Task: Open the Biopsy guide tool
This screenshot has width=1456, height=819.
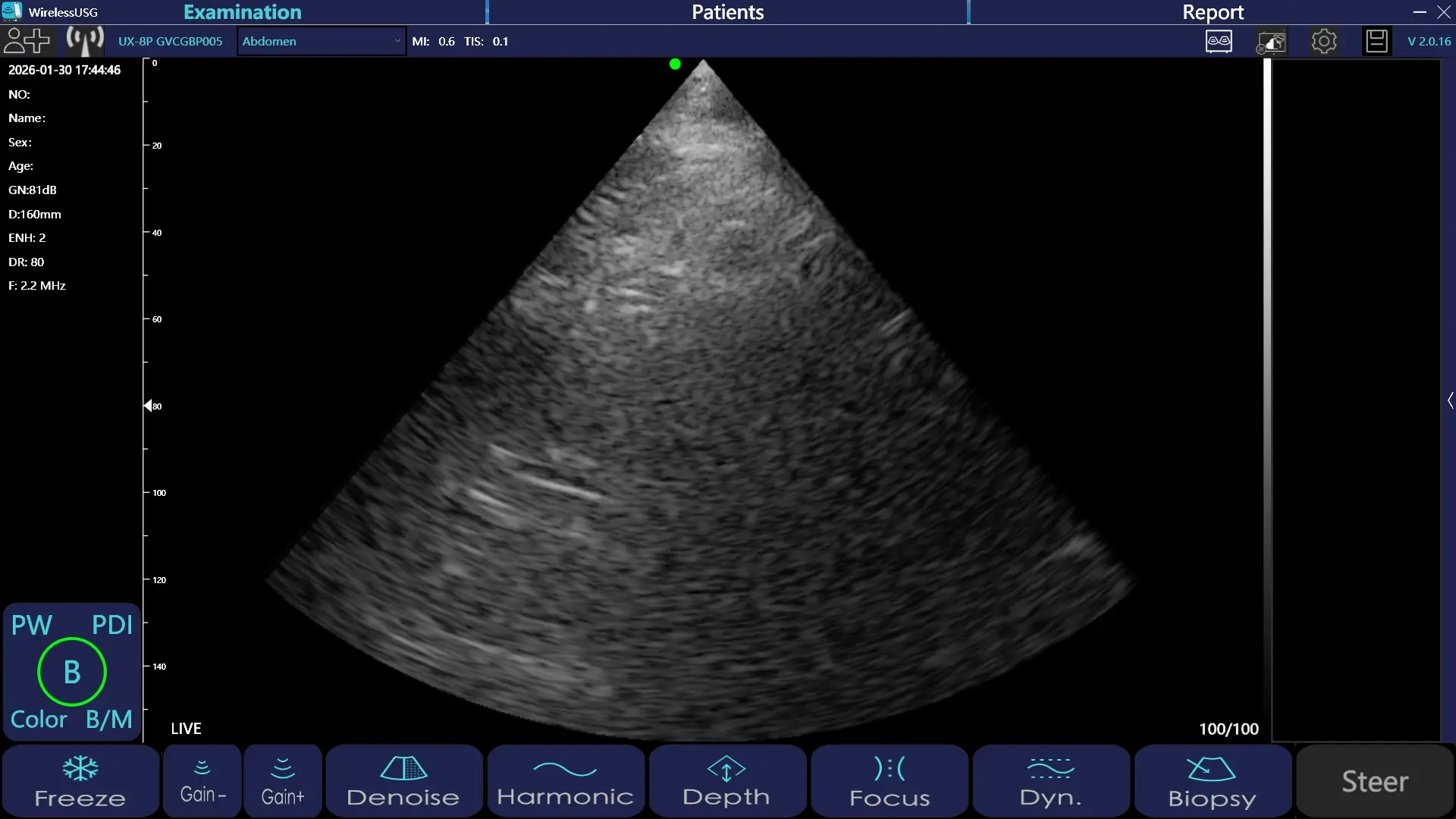Action: pos(1212,781)
